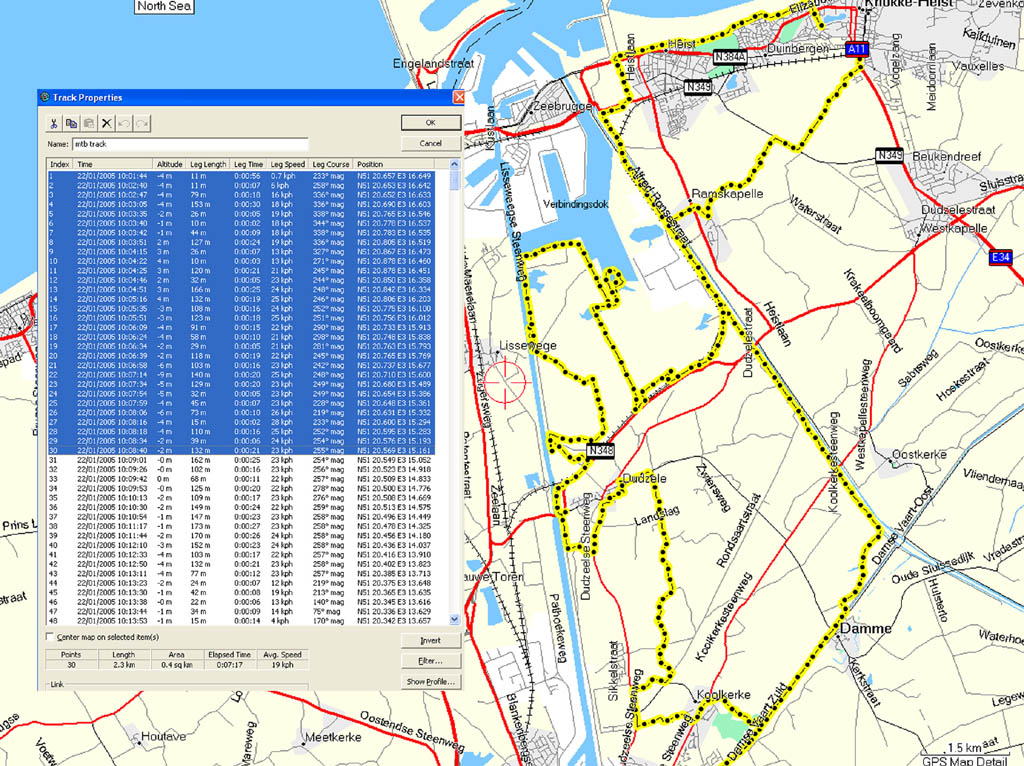Click scrollbar down arrow in points list
The width and height of the screenshot is (1024, 766).
coord(455,619)
